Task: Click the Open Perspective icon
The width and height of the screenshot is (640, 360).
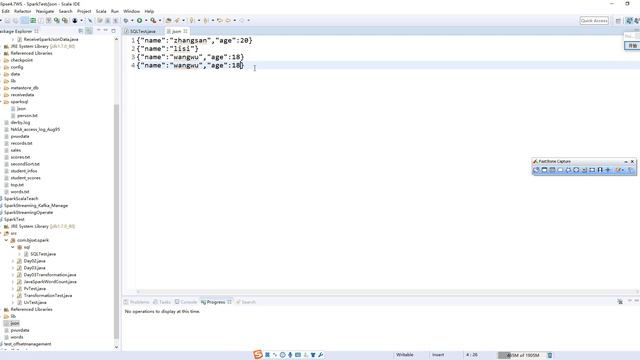Action: pyautogui.click(x=618, y=21)
